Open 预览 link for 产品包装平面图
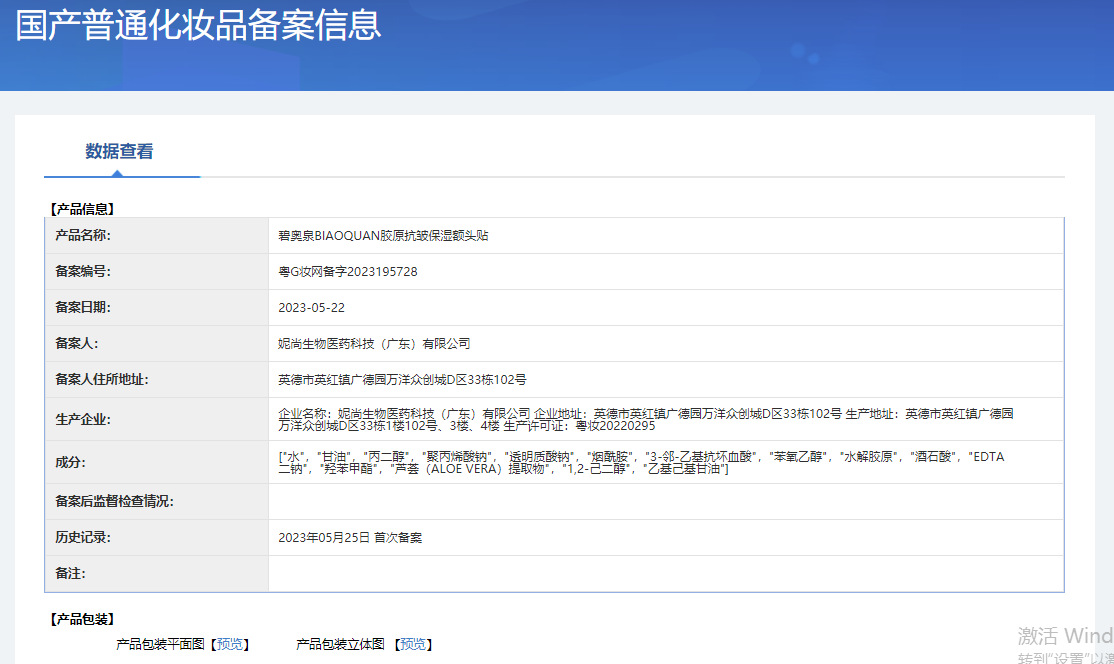Image resolution: width=1114 pixels, height=664 pixels. click(x=229, y=644)
